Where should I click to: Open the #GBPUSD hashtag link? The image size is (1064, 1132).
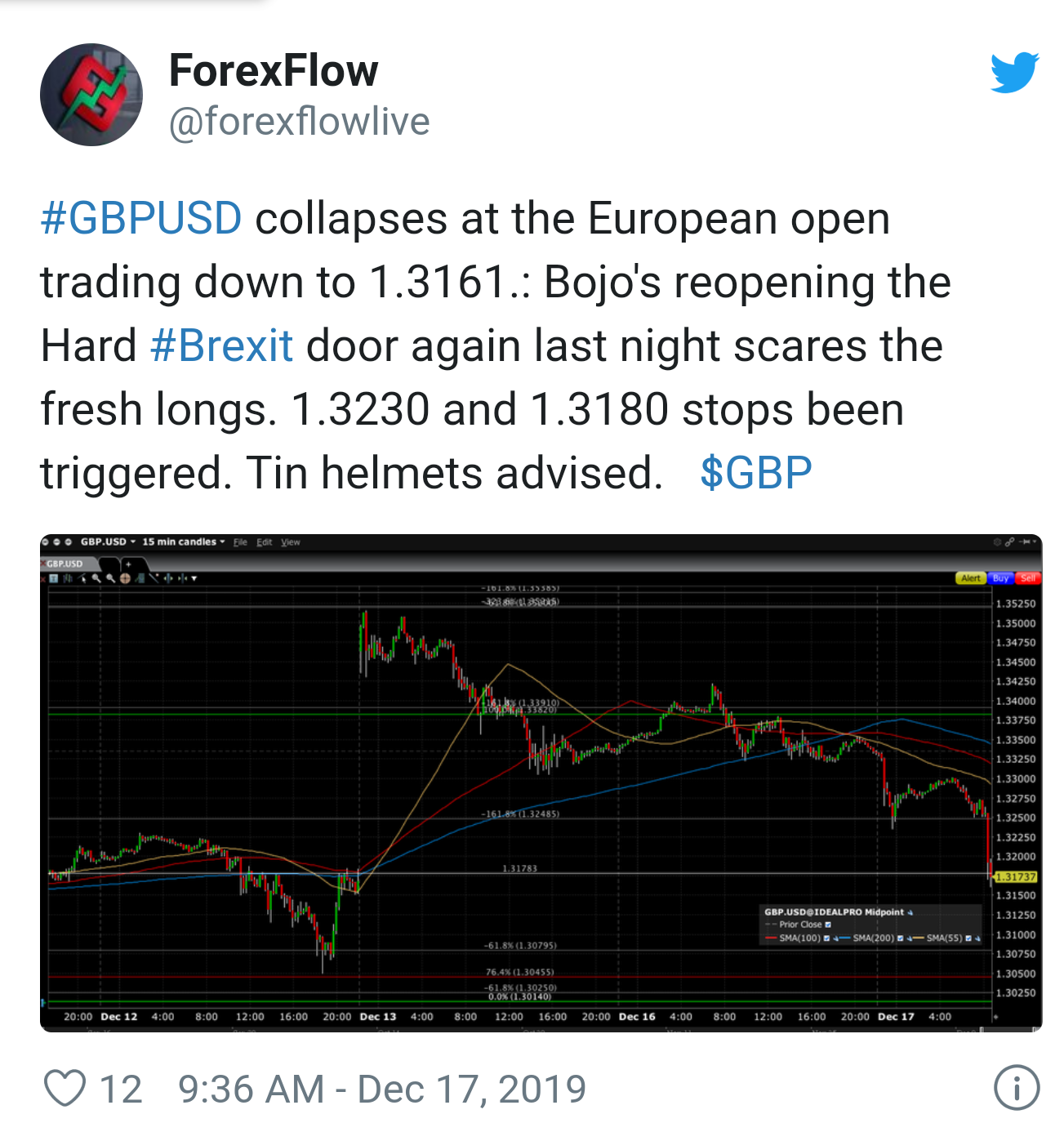pos(141,218)
